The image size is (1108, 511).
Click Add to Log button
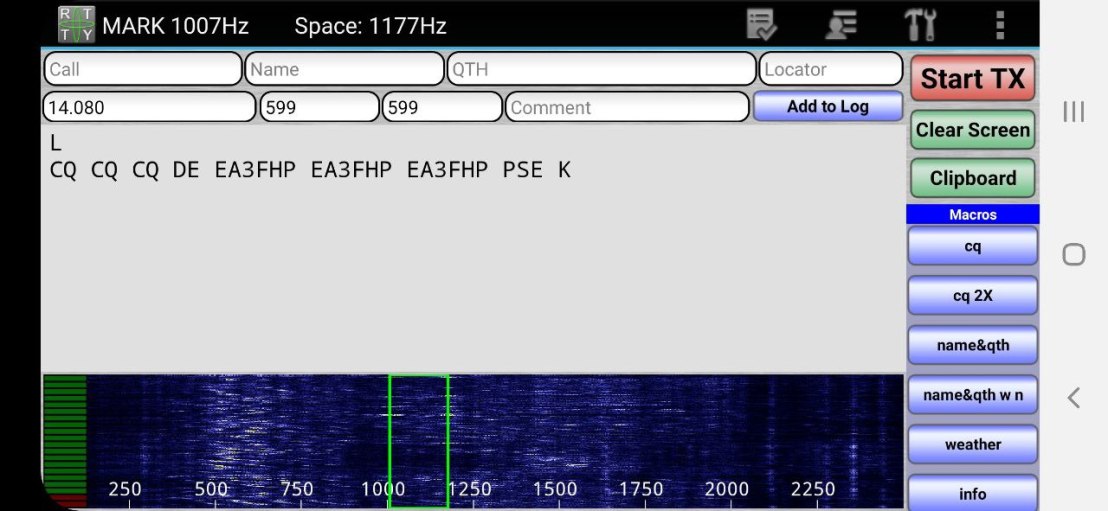(827, 107)
